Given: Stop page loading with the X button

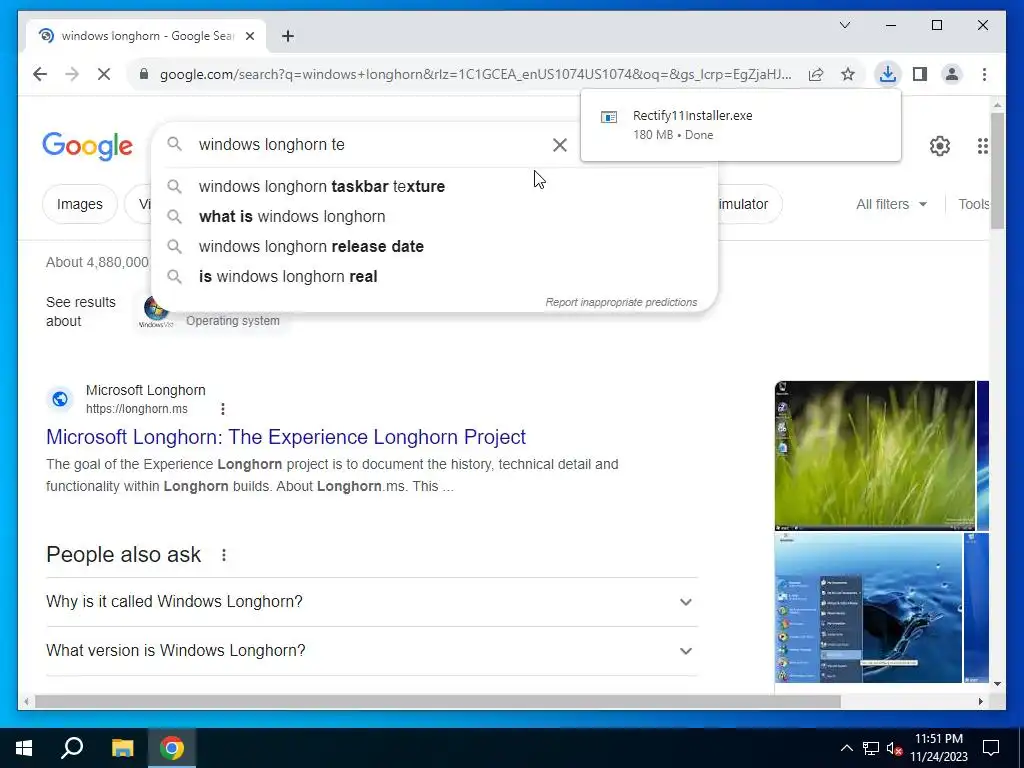Looking at the screenshot, I should click(104, 74).
